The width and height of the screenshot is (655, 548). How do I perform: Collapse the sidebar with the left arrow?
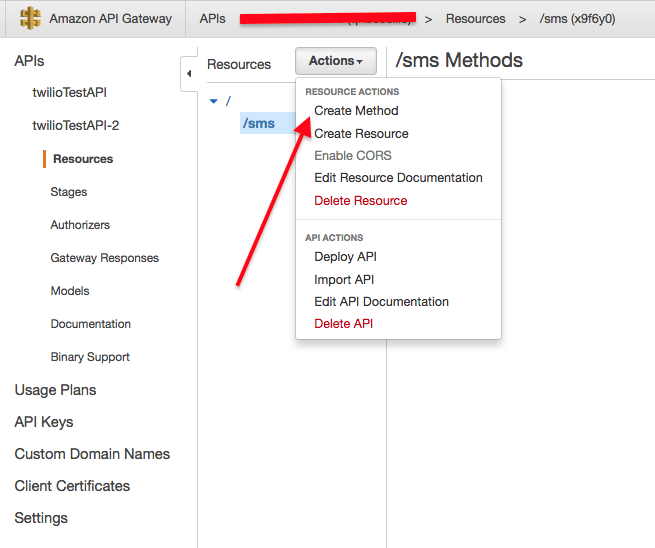189,74
